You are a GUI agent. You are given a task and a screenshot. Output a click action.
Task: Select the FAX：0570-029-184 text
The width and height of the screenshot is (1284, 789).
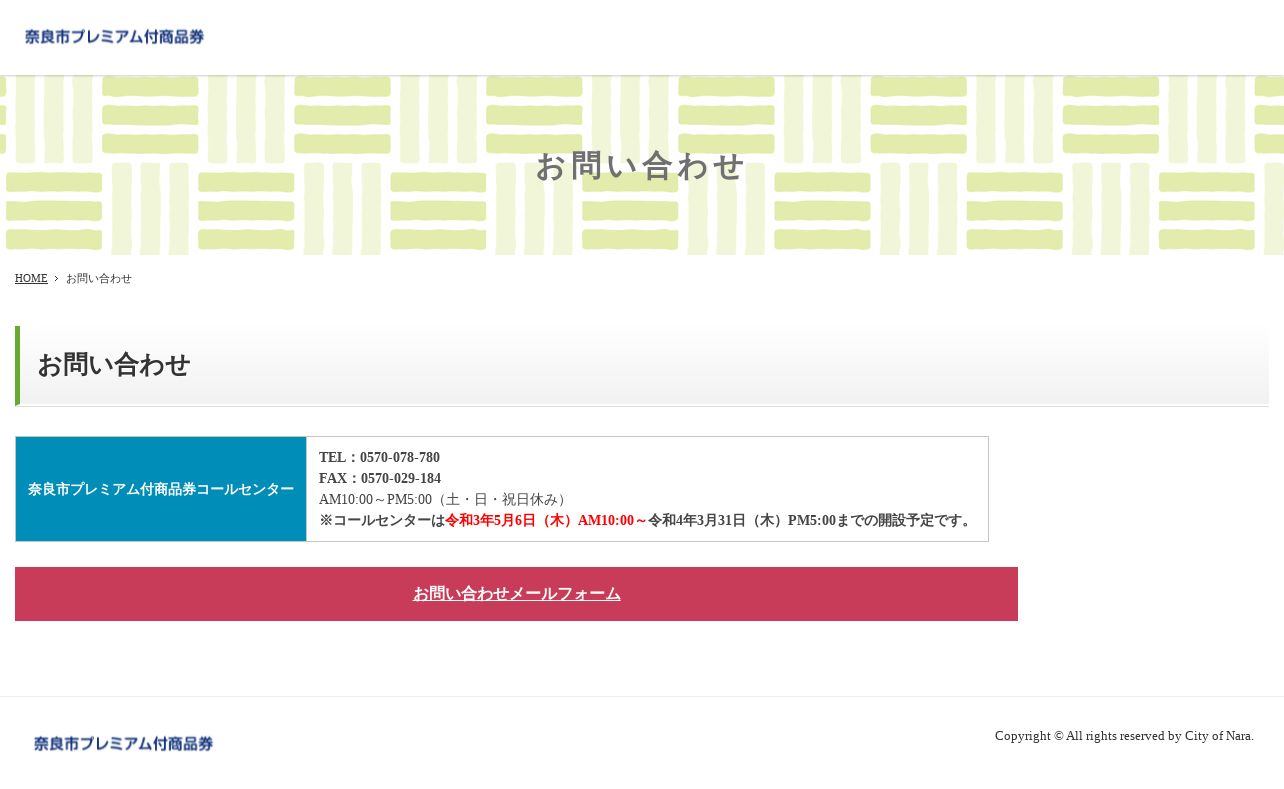pos(380,478)
